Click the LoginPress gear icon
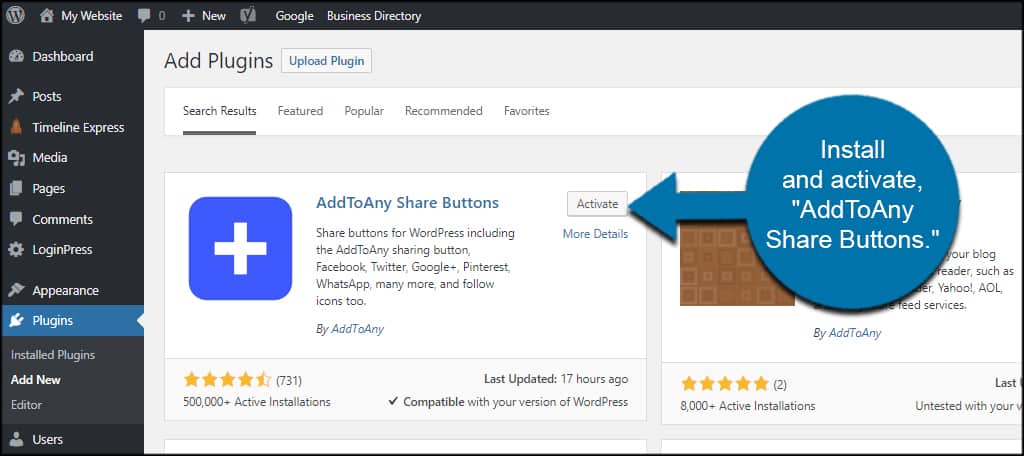 point(16,250)
